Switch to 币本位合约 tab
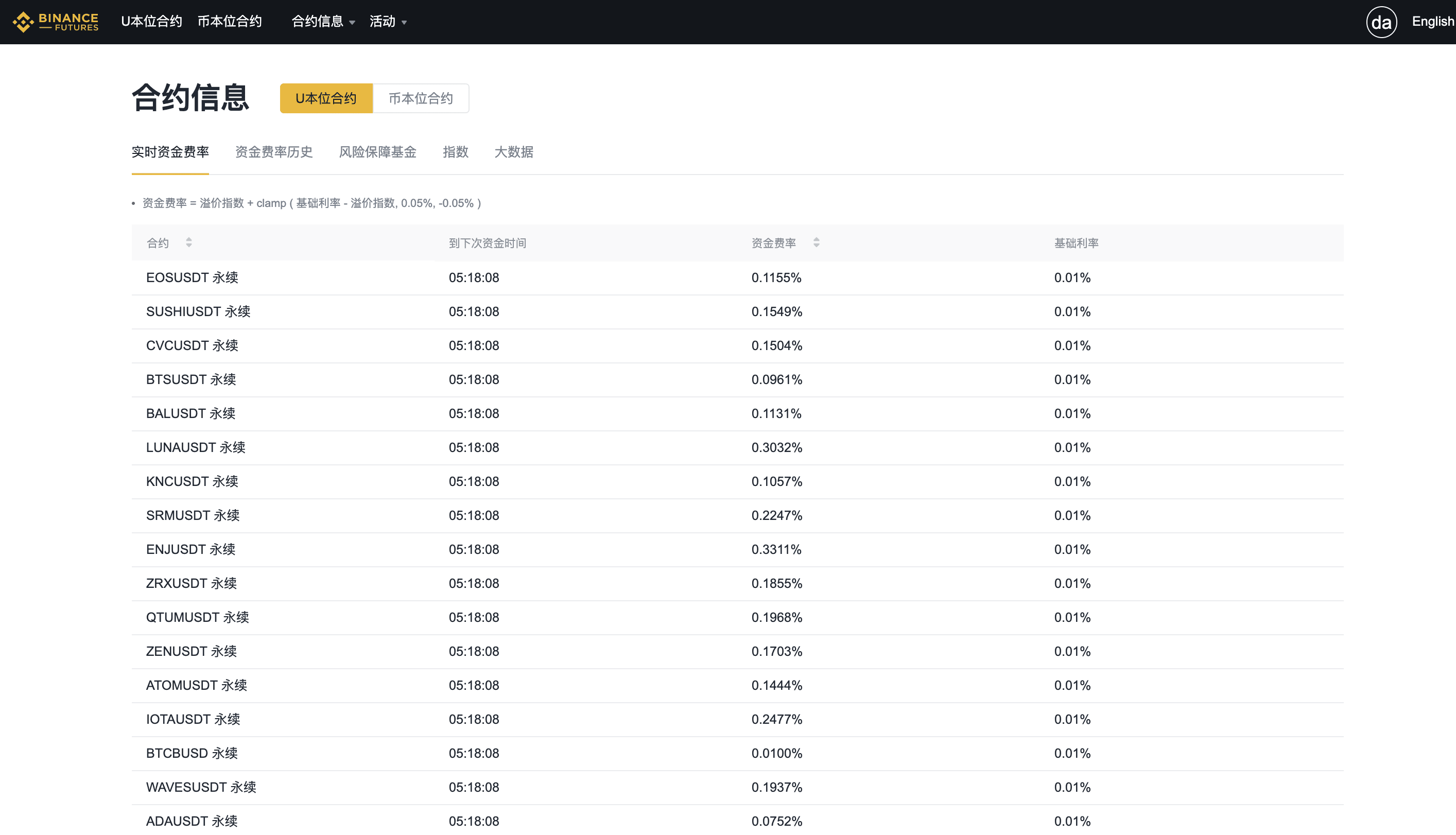 click(420, 97)
